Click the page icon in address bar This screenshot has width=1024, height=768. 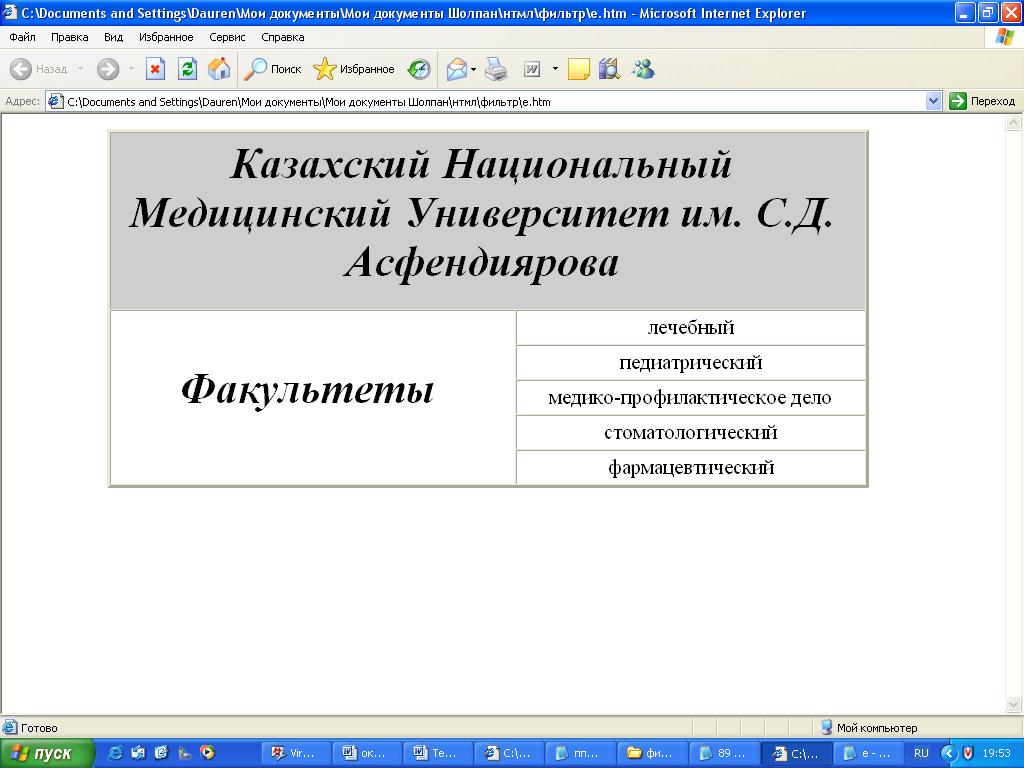[x=56, y=101]
